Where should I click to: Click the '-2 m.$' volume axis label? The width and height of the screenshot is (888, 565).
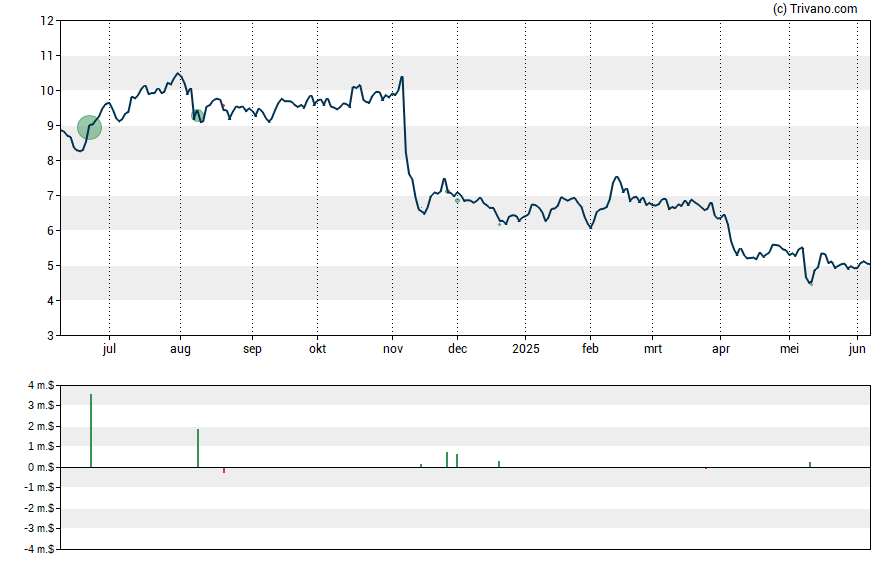(39, 508)
